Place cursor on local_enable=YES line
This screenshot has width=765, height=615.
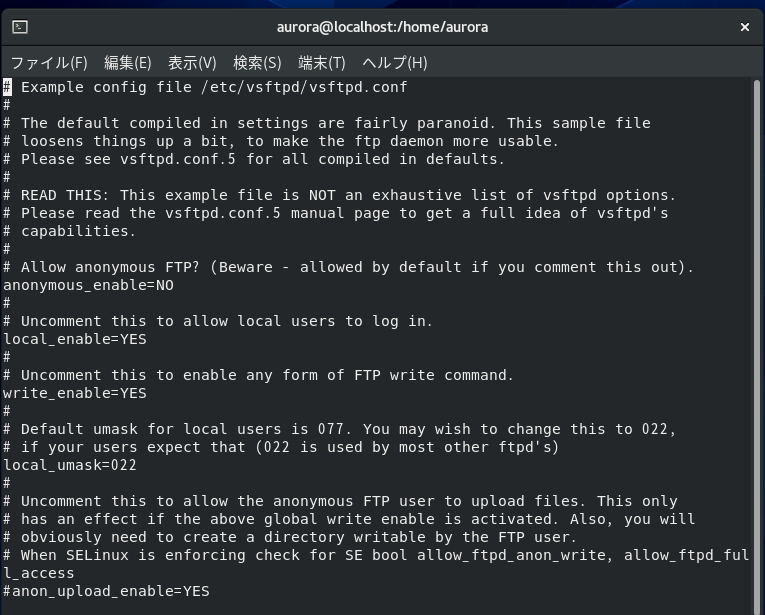point(75,339)
